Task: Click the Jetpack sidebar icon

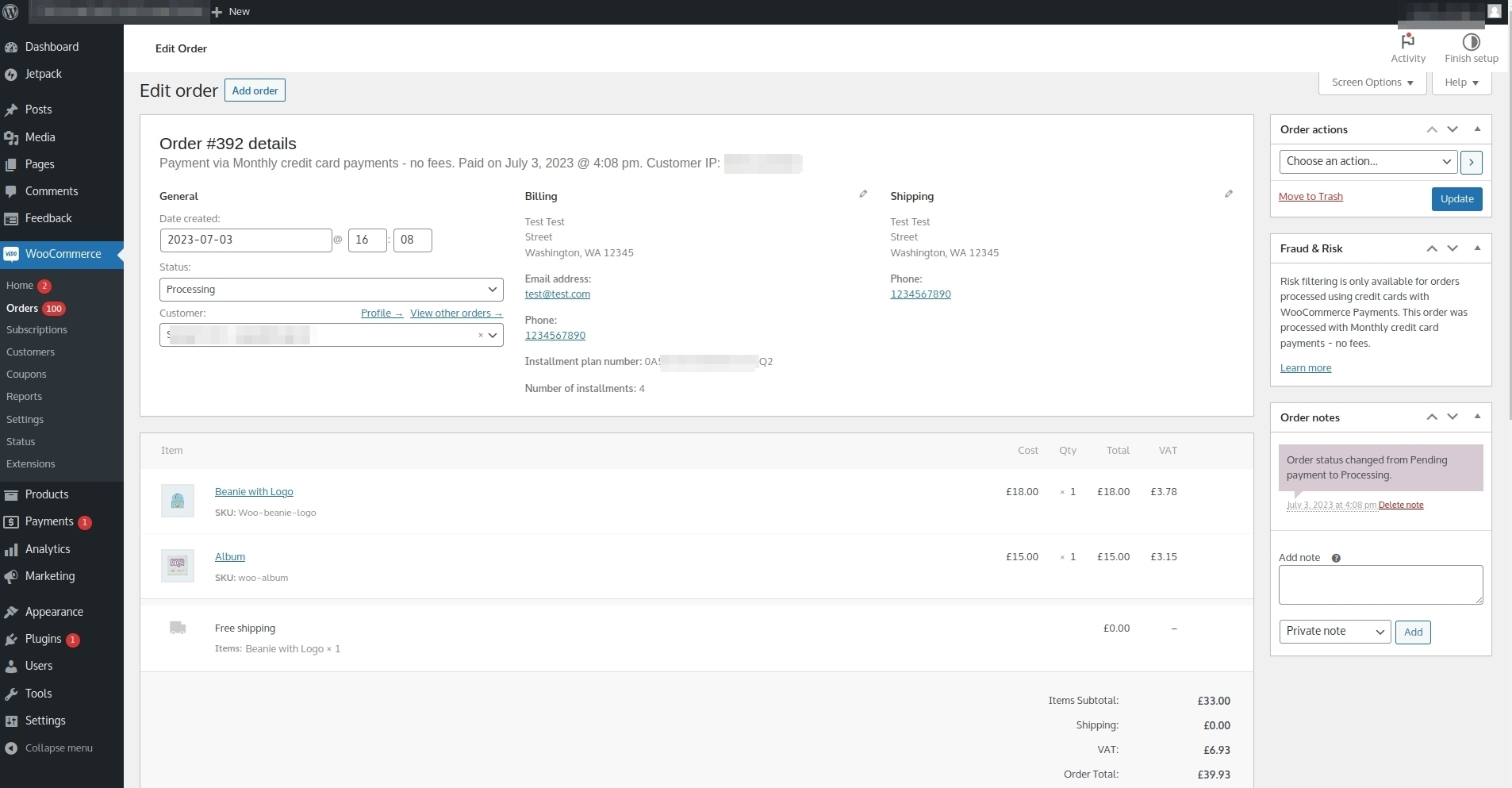Action: [x=11, y=75]
